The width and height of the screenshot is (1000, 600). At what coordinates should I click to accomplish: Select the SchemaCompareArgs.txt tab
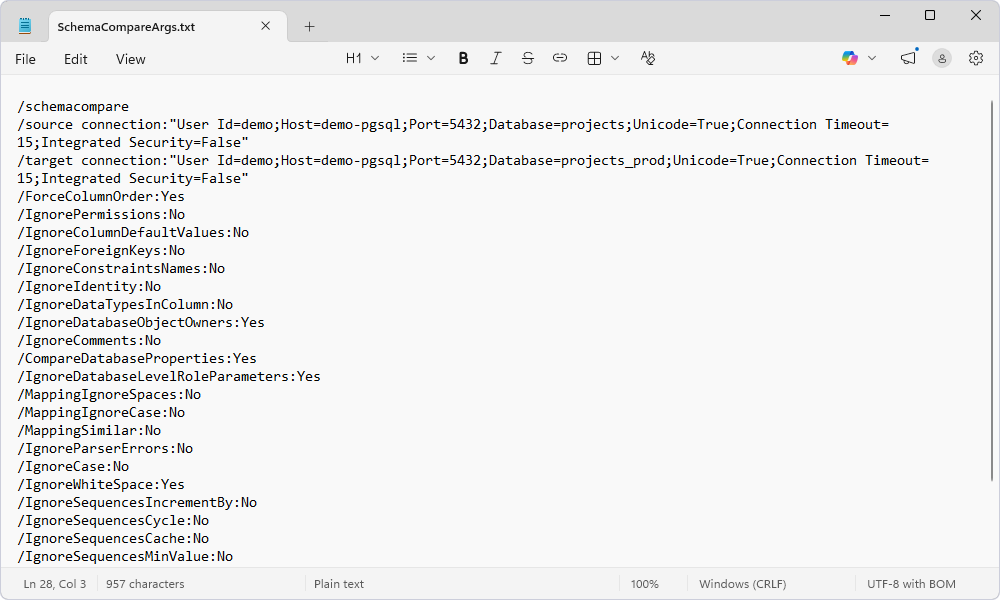[167, 26]
